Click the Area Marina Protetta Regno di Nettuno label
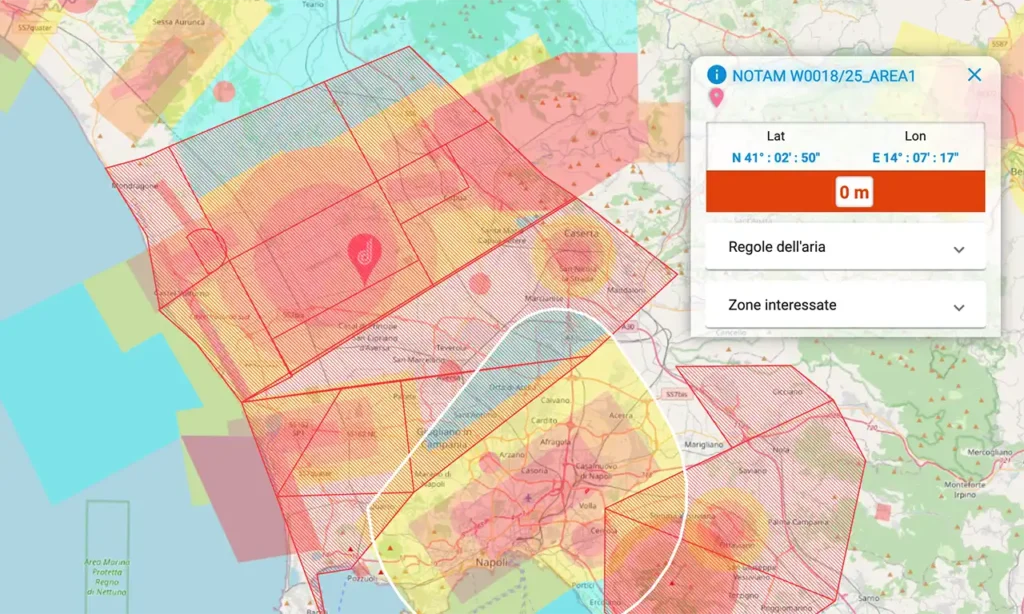The height and width of the screenshot is (614, 1024). [106, 577]
